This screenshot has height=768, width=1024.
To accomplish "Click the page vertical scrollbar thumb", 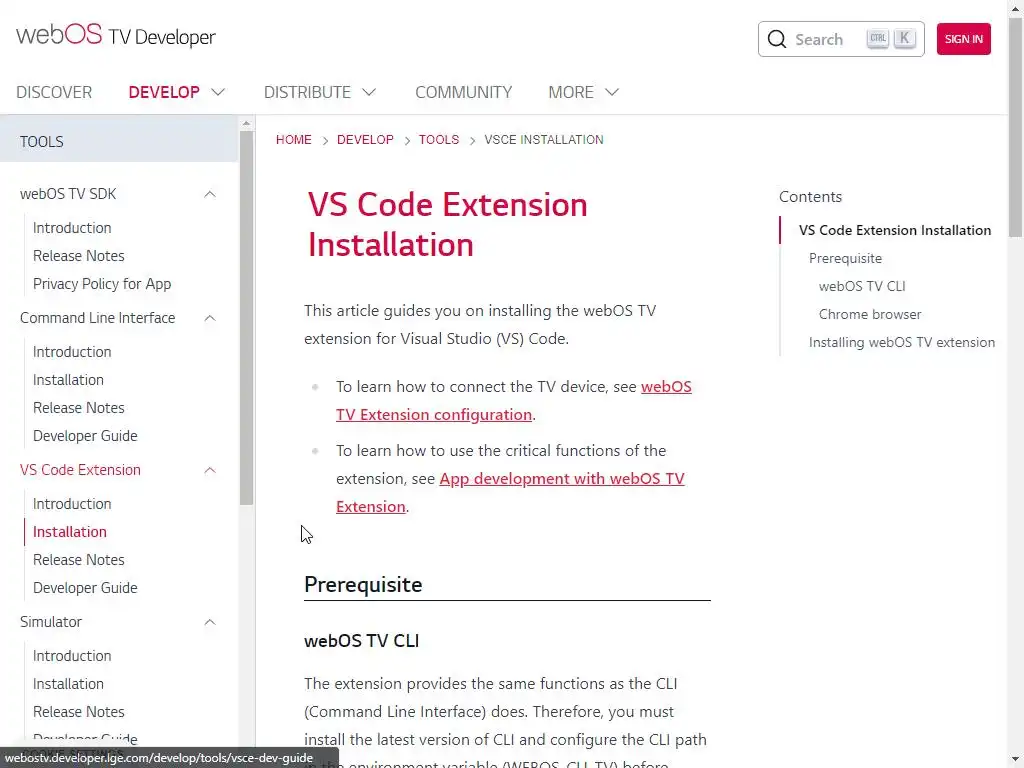I will point(1016,127).
